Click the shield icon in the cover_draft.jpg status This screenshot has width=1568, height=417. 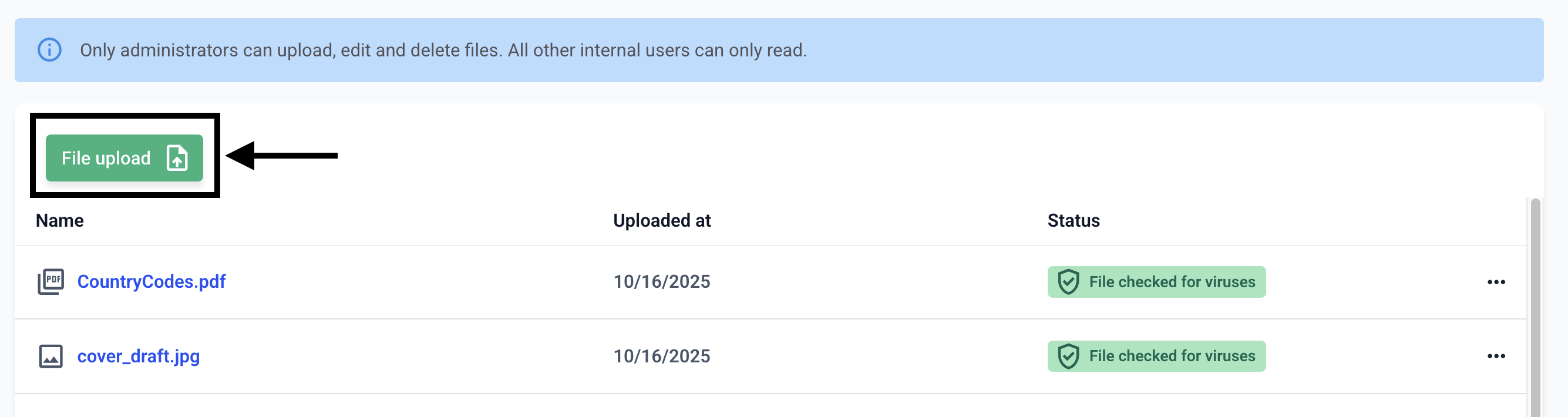click(x=1068, y=356)
